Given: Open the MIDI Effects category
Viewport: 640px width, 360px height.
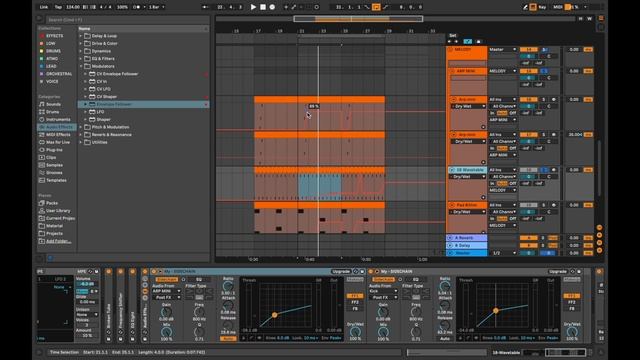Looking at the screenshot, I should [58, 134].
